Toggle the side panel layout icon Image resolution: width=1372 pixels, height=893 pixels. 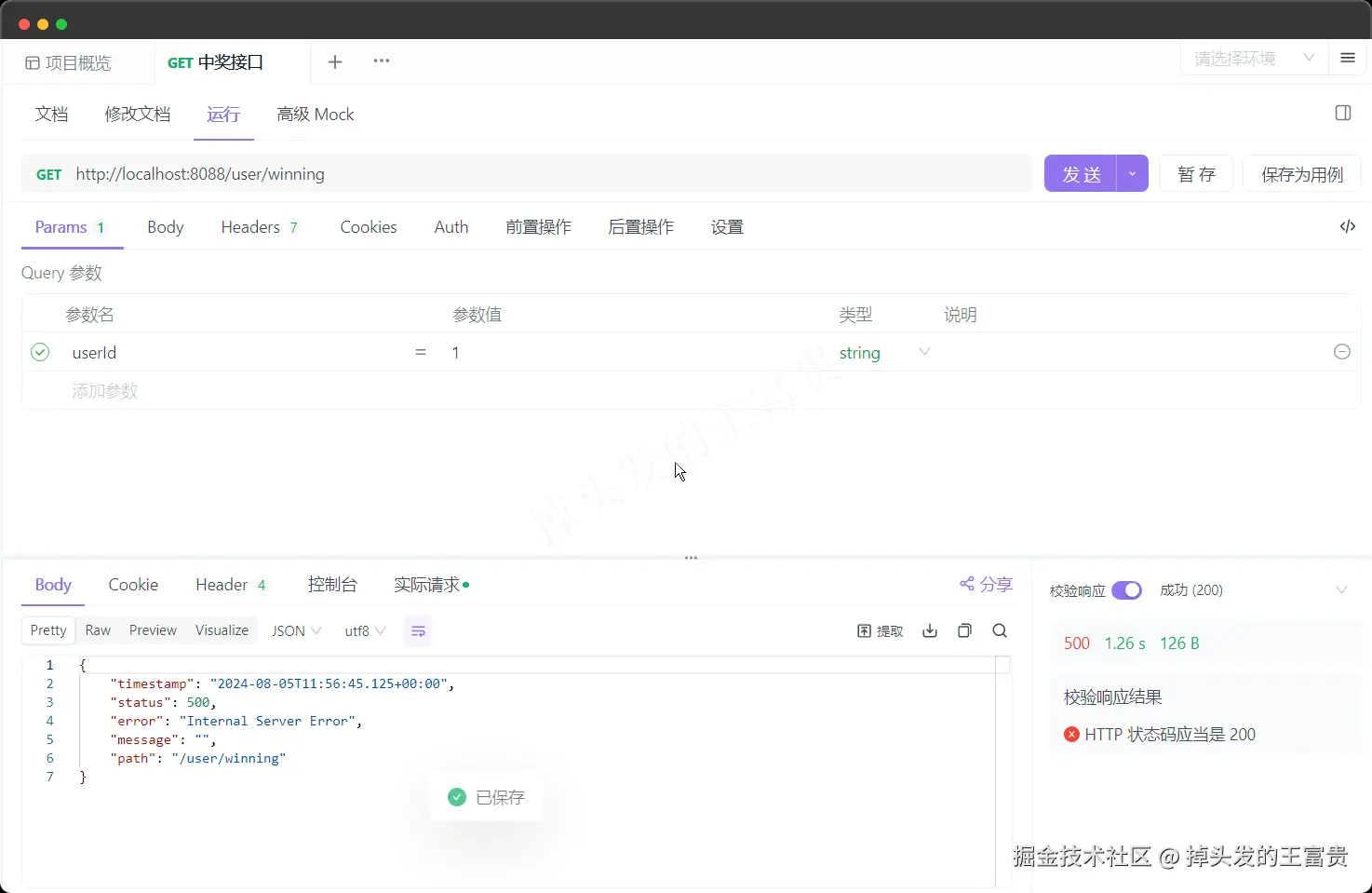click(x=1343, y=113)
